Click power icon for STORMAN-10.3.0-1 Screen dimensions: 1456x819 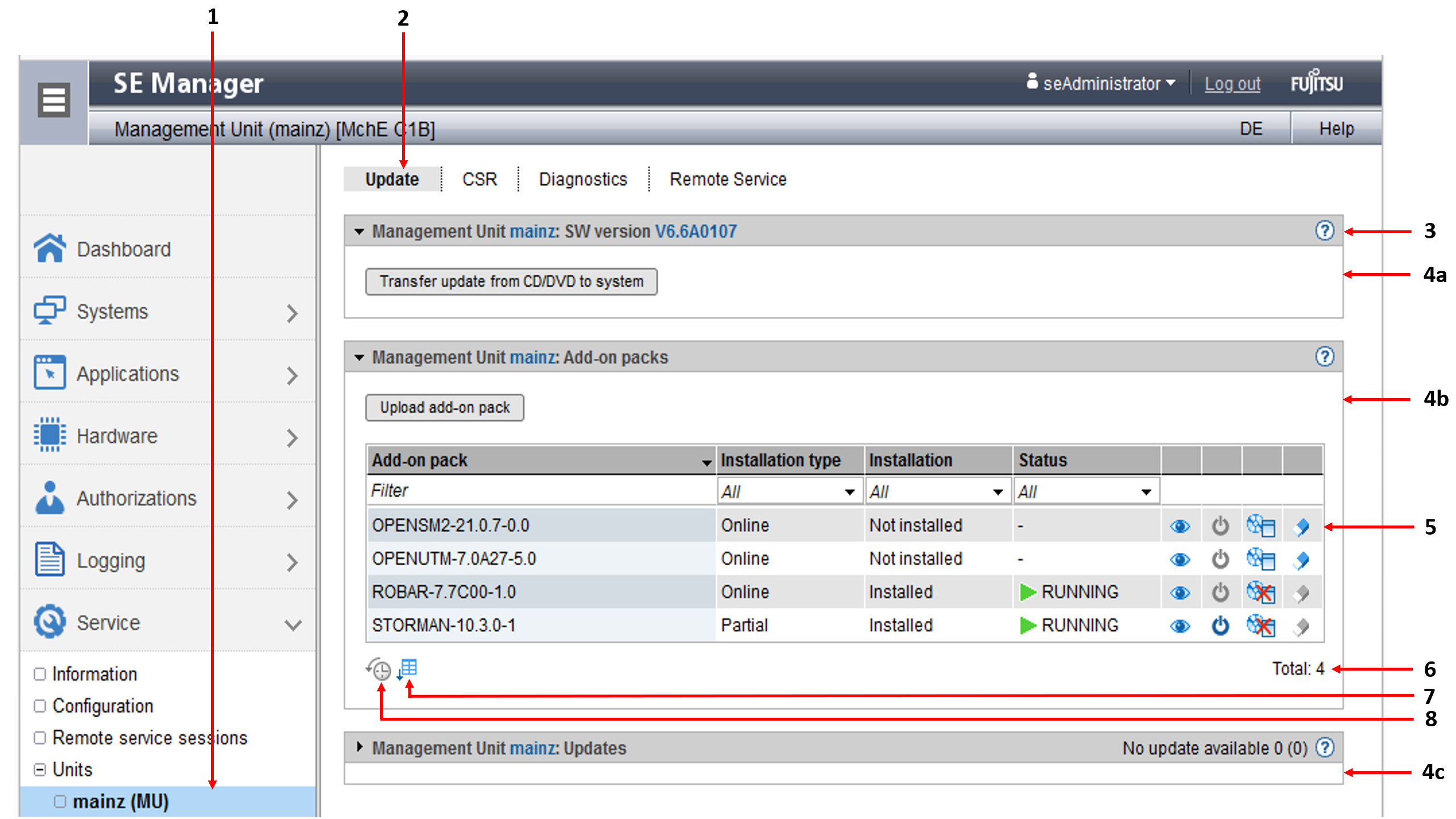(x=1220, y=626)
